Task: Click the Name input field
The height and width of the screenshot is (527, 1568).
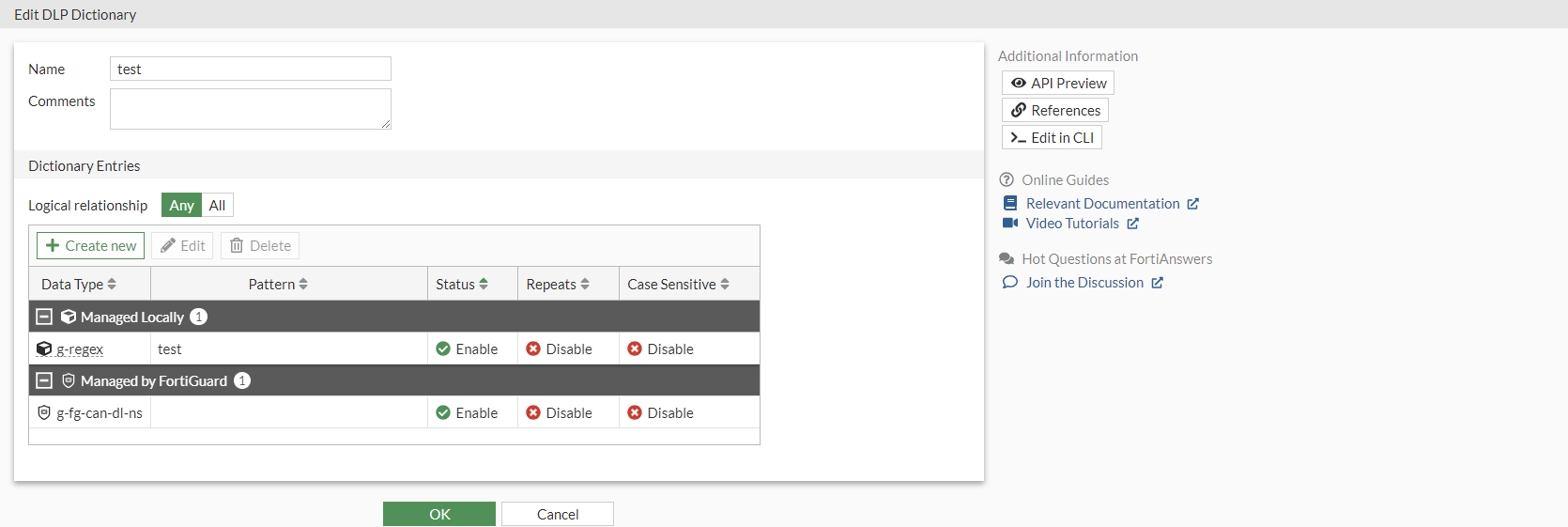Action: (250, 70)
